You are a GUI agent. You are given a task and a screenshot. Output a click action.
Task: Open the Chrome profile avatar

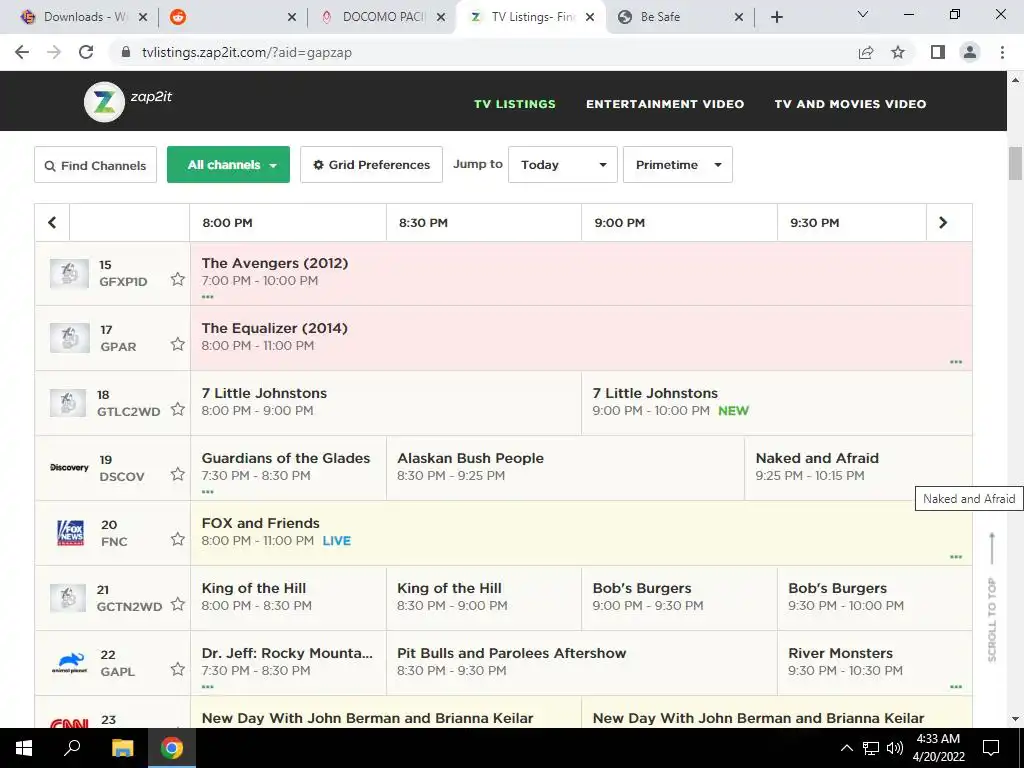[x=970, y=52]
